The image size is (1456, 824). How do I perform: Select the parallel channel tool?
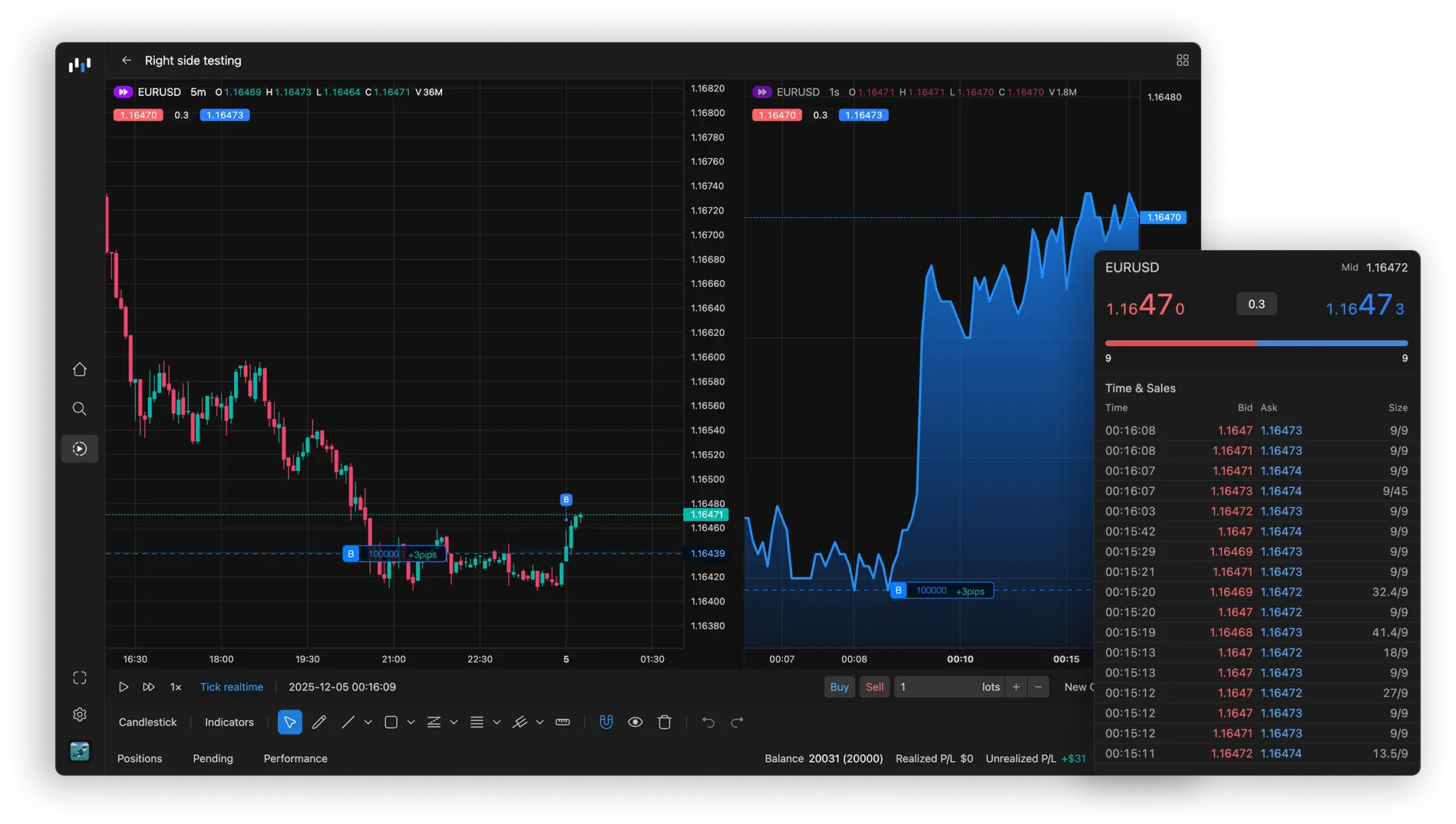[434, 723]
